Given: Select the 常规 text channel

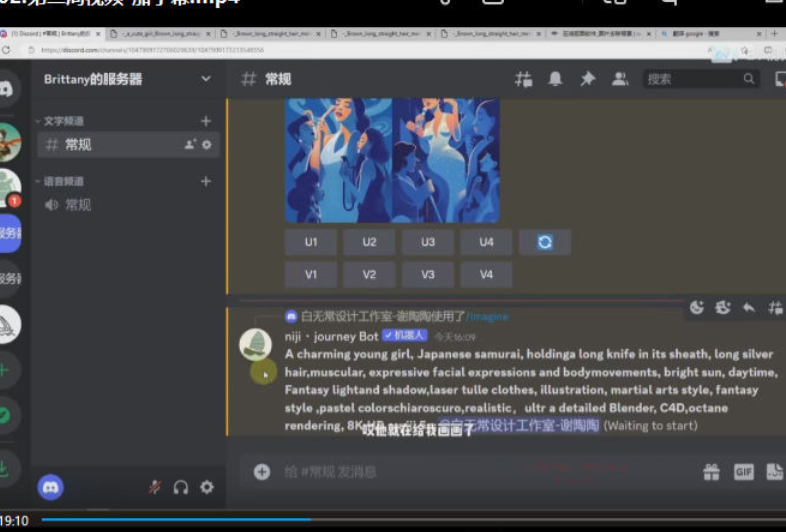Looking at the screenshot, I should 78,145.
